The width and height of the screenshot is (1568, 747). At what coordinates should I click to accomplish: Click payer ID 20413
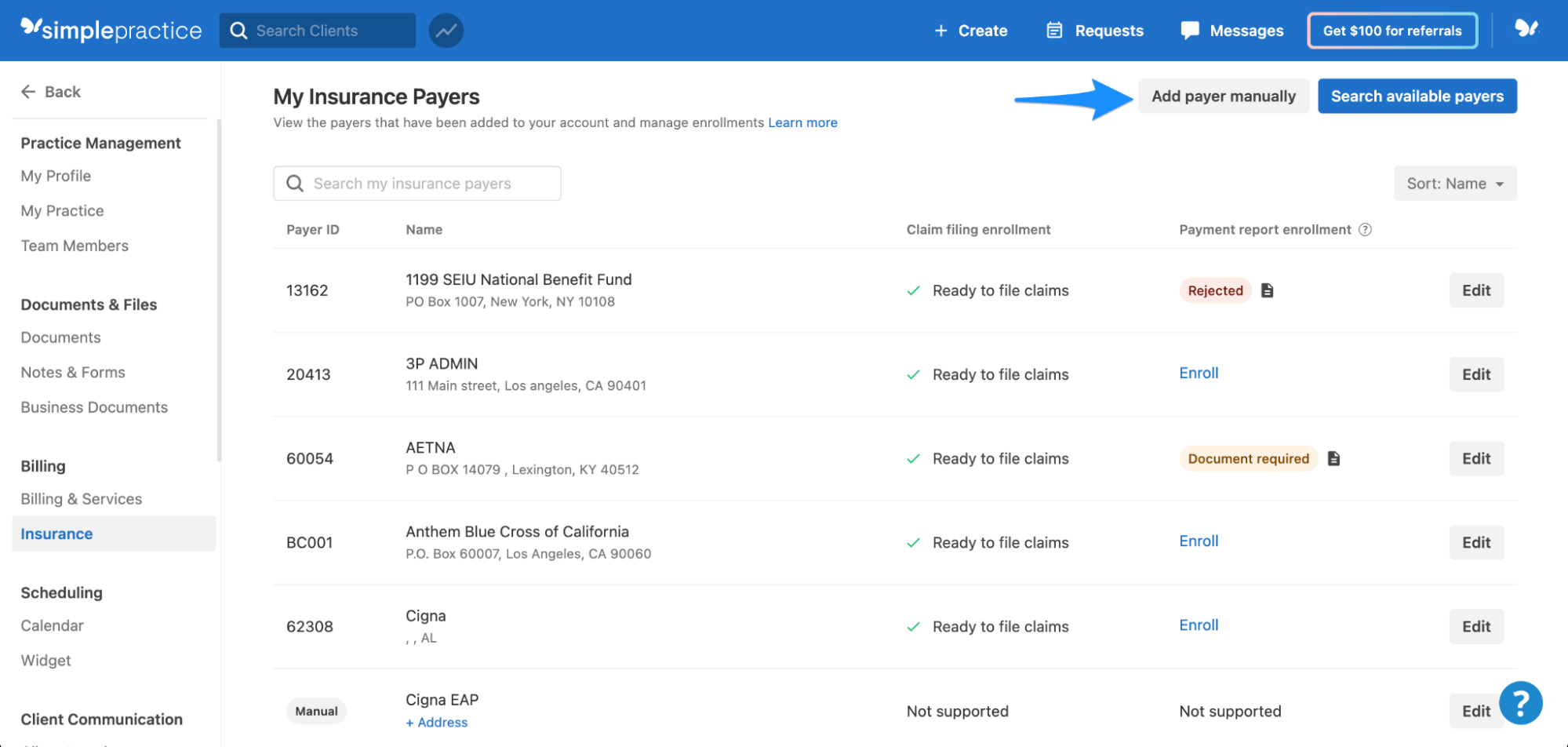coord(308,374)
